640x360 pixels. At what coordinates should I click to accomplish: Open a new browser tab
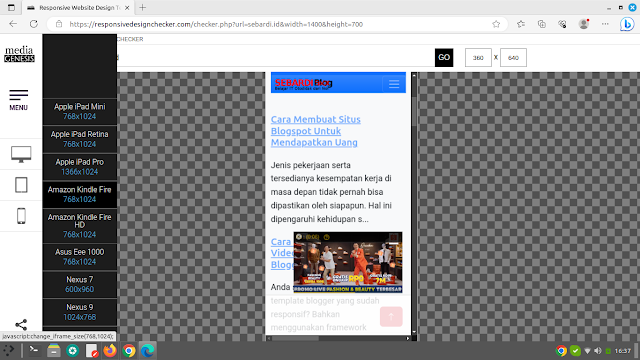[142, 7]
